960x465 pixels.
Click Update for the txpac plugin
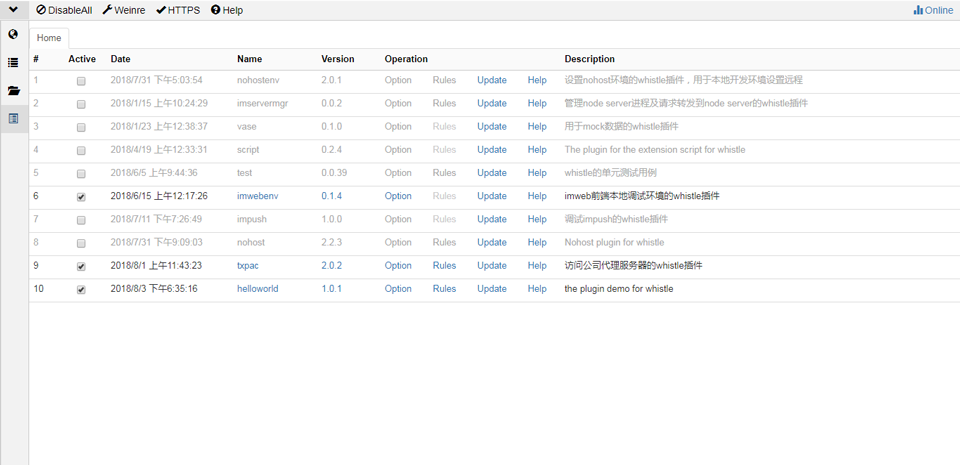point(491,266)
